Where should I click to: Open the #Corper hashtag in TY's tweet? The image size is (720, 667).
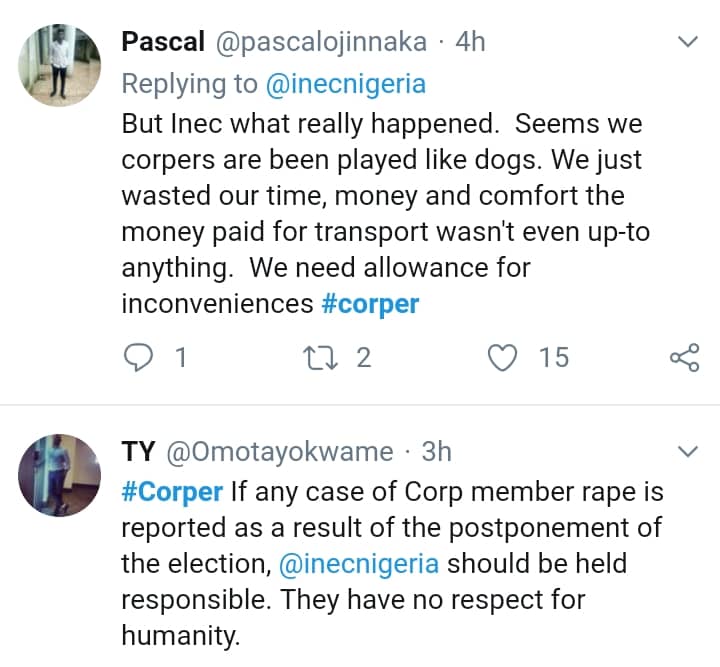(172, 493)
